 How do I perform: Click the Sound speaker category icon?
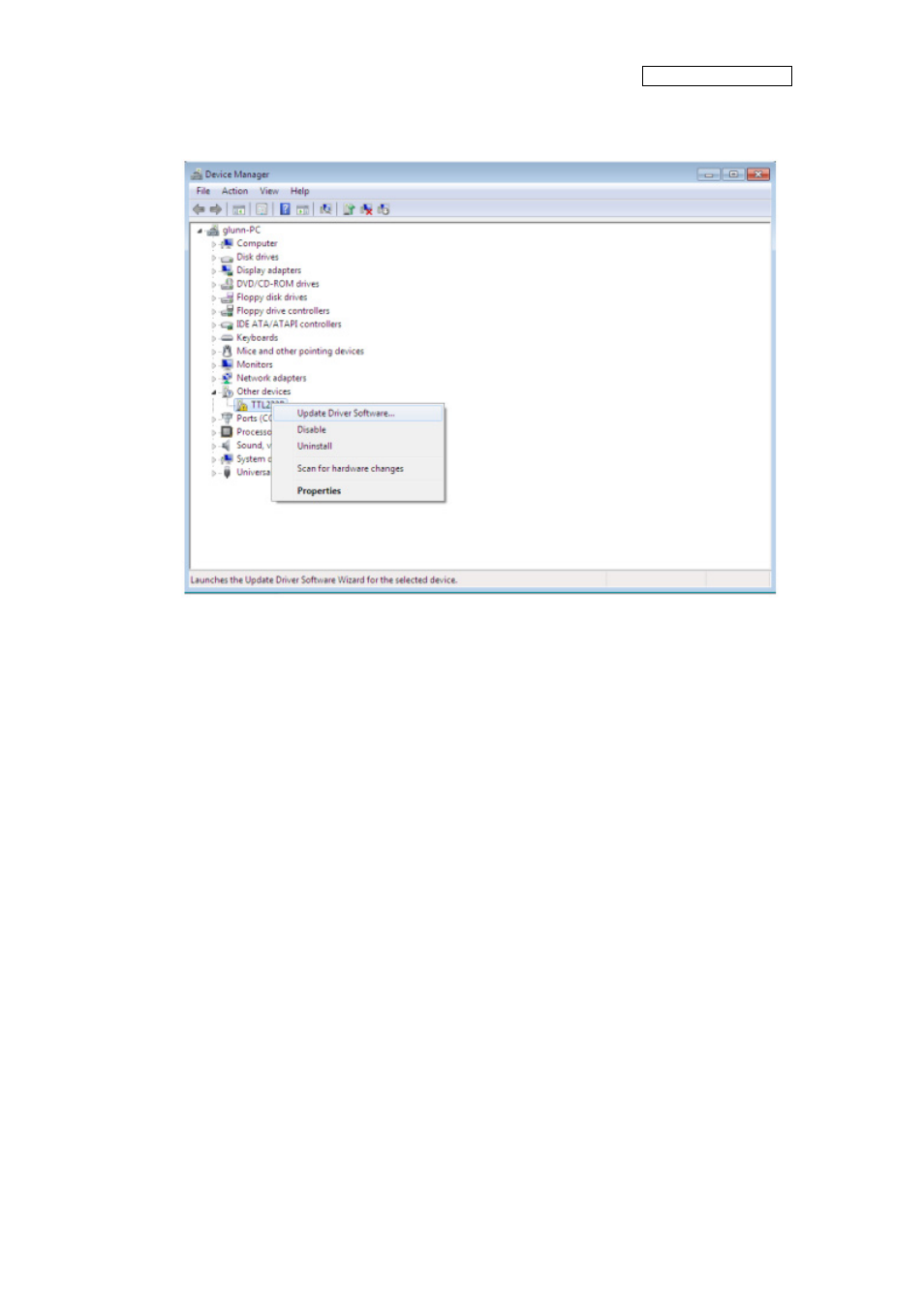227,446
